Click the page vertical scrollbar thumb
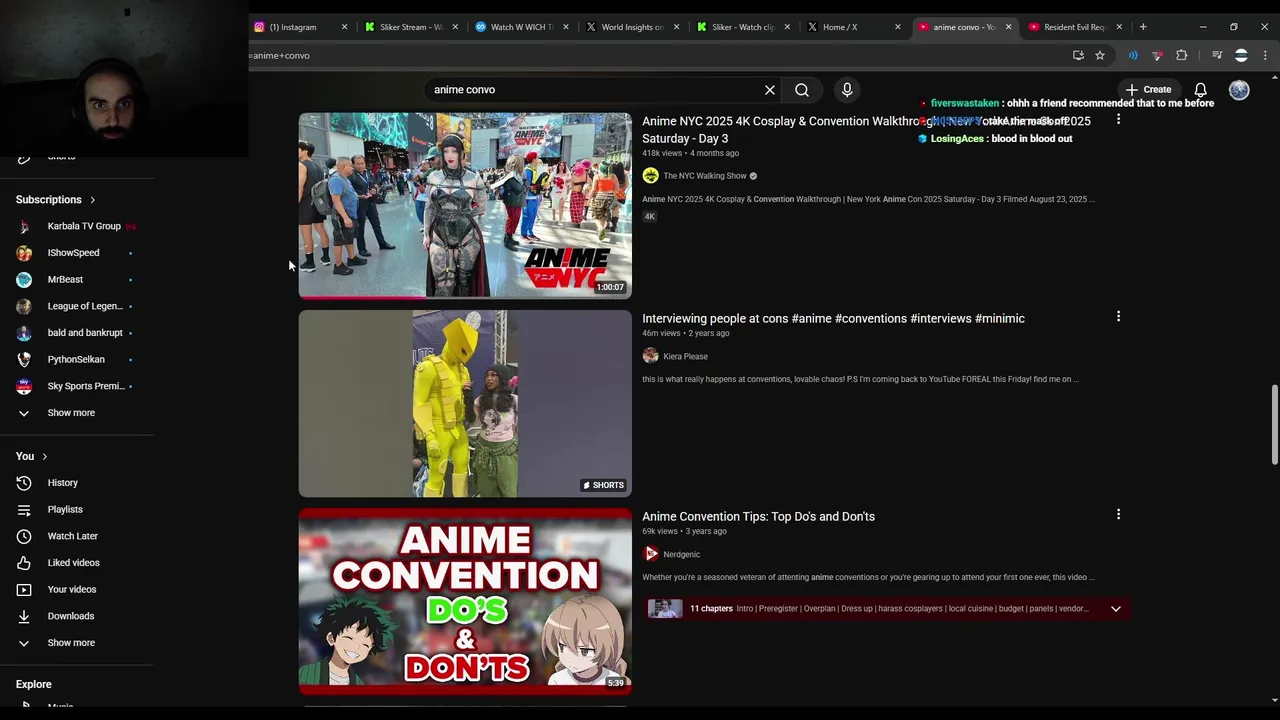Image resolution: width=1280 pixels, height=720 pixels. [1274, 424]
